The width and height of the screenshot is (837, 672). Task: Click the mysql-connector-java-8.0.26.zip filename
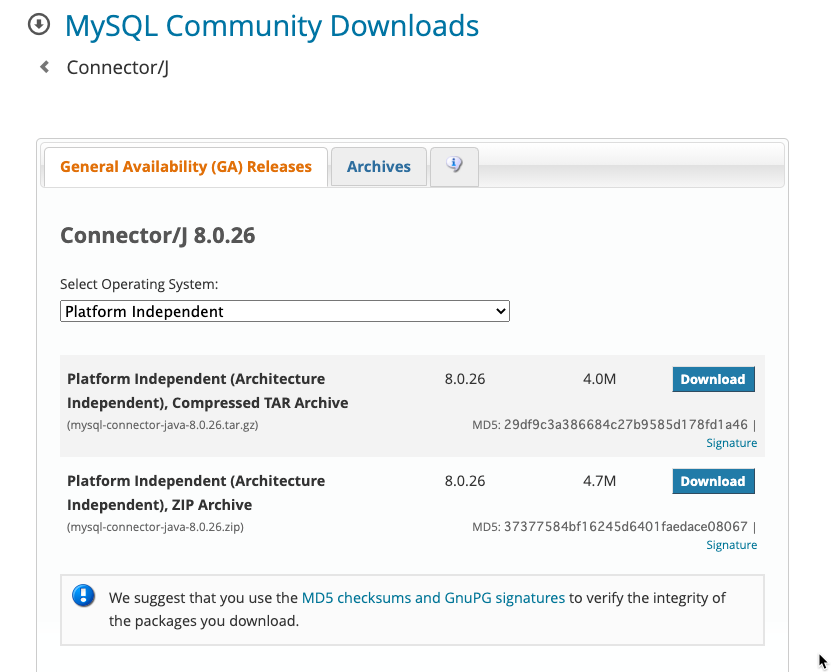[155, 527]
